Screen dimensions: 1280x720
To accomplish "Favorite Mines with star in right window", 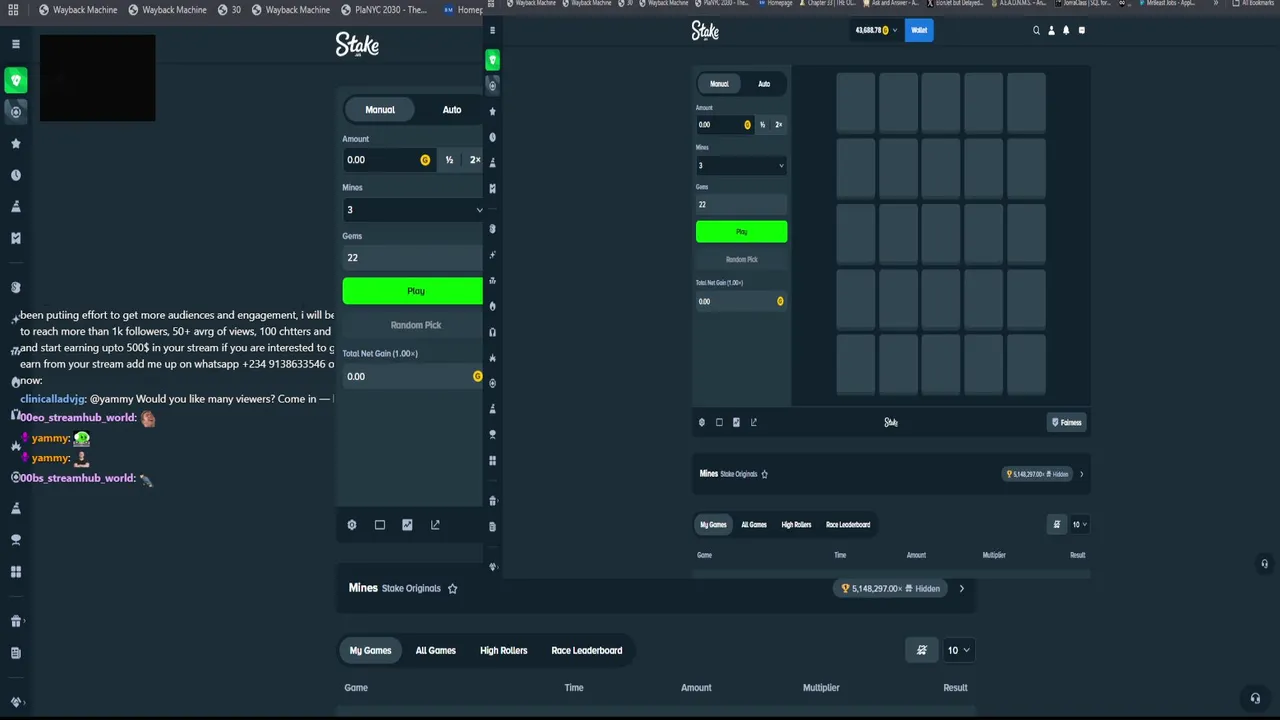I will [765, 474].
